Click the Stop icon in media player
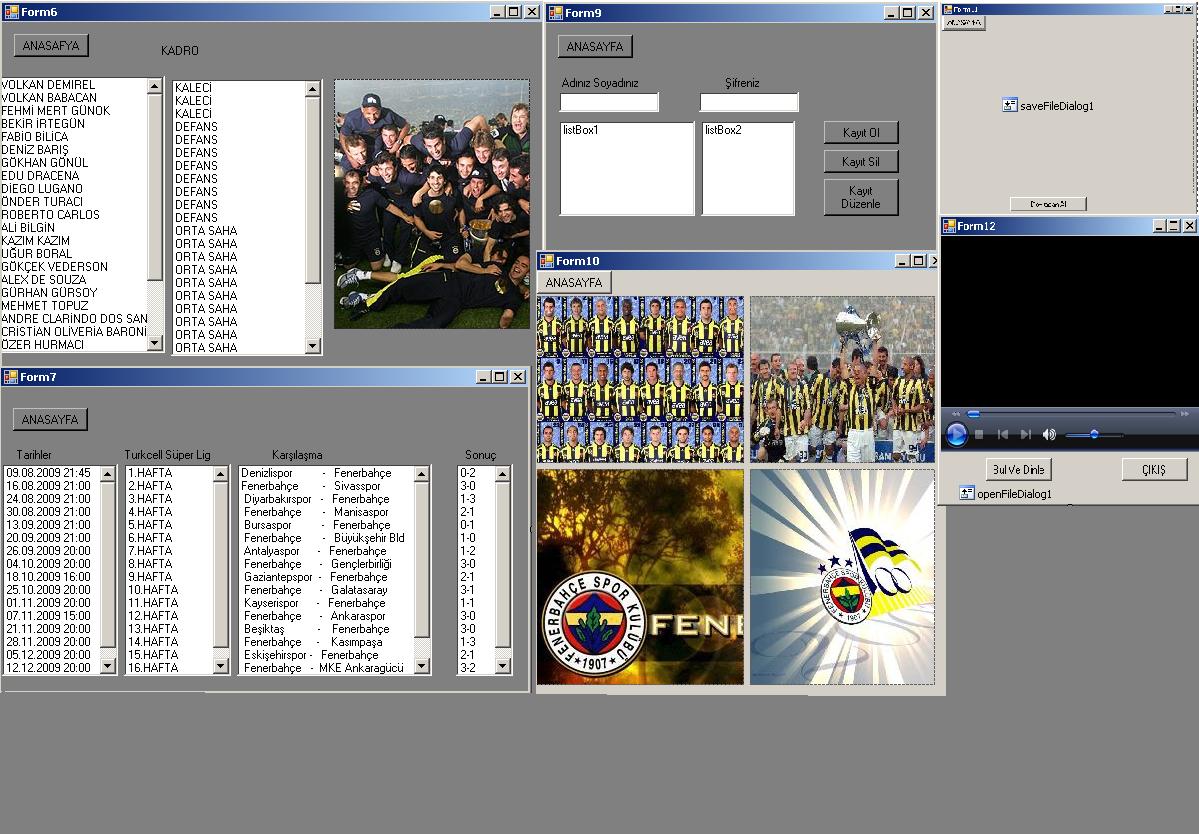The image size is (1199, 834). click(980, 434)
